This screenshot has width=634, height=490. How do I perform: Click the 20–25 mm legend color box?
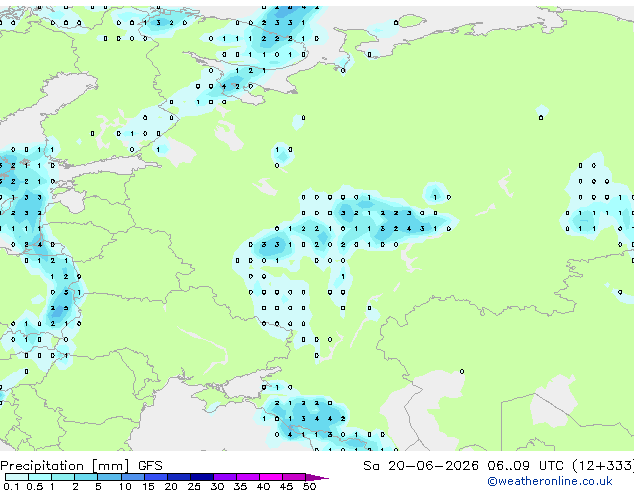point(179,477)
